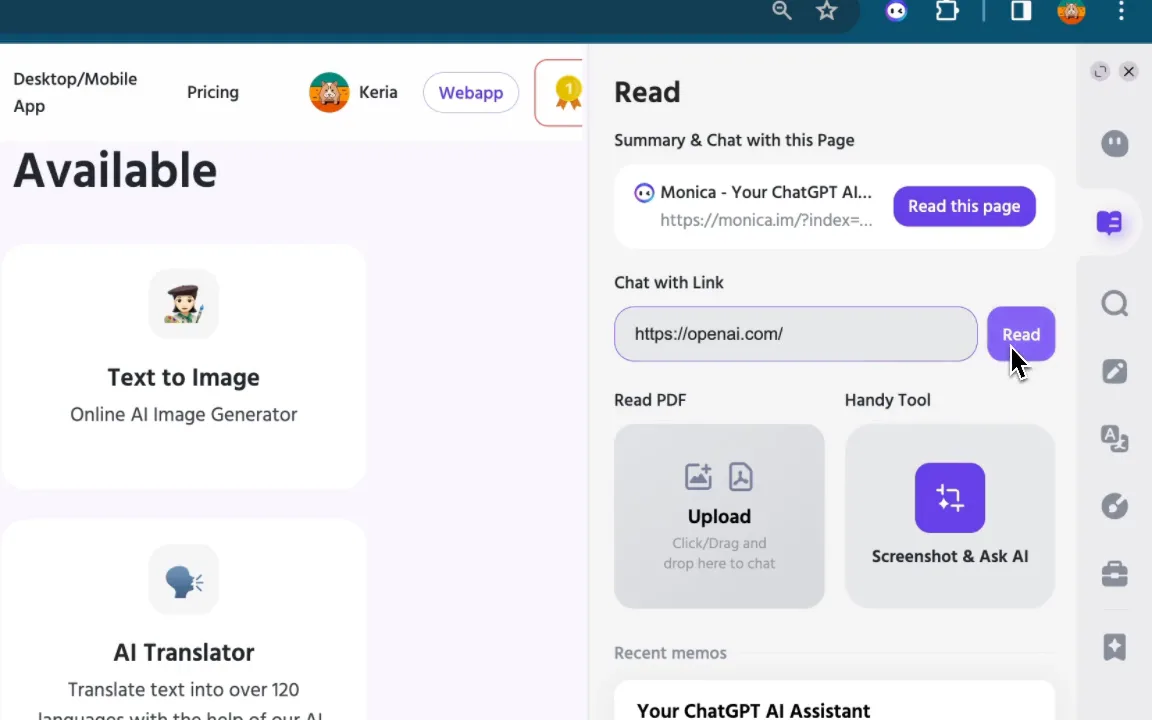Select the Read sidebar icon

pyautogui.click(x=1109, y=222)
